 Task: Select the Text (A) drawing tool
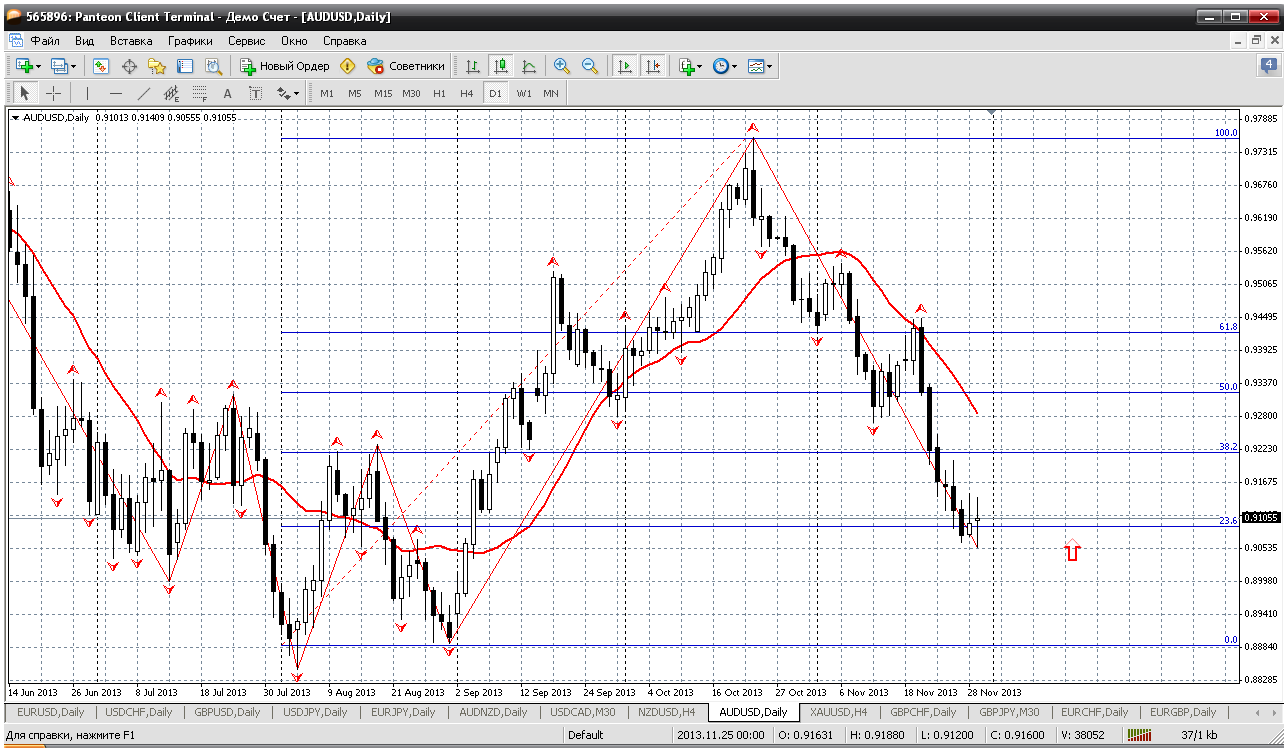point(227,93)
